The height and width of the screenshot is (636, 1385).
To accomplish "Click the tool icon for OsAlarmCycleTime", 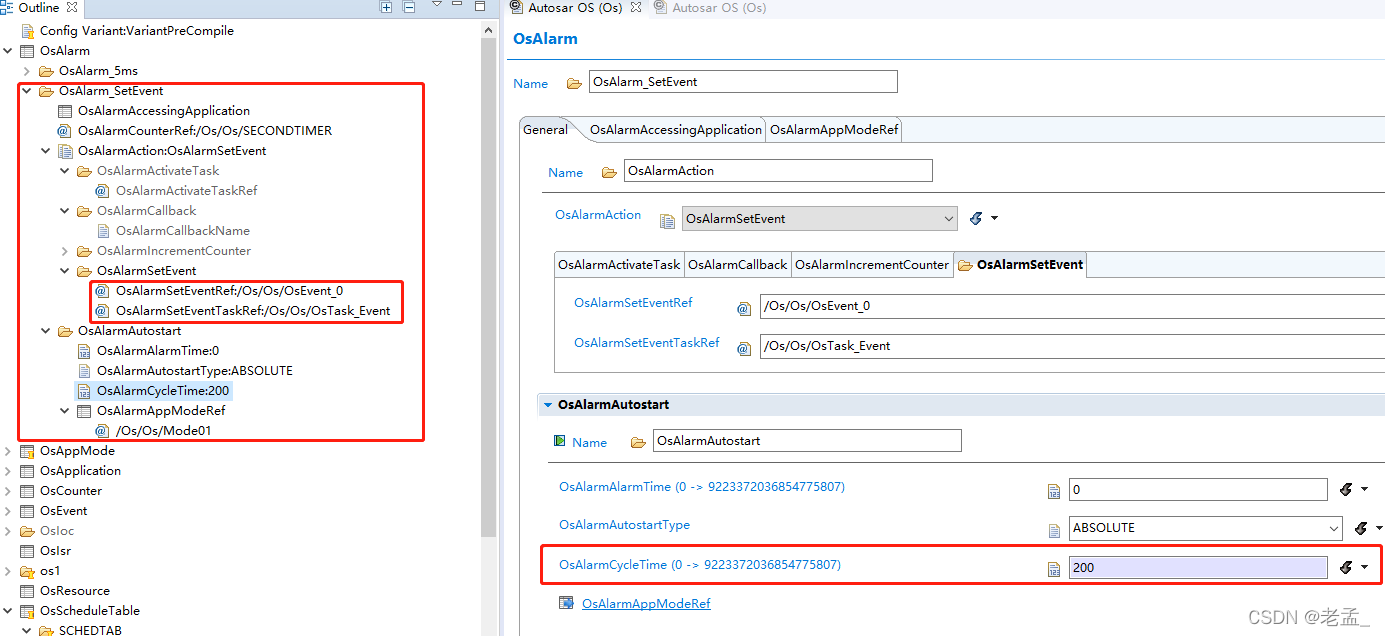I will pyautogui.click(x=1346, y=567).
